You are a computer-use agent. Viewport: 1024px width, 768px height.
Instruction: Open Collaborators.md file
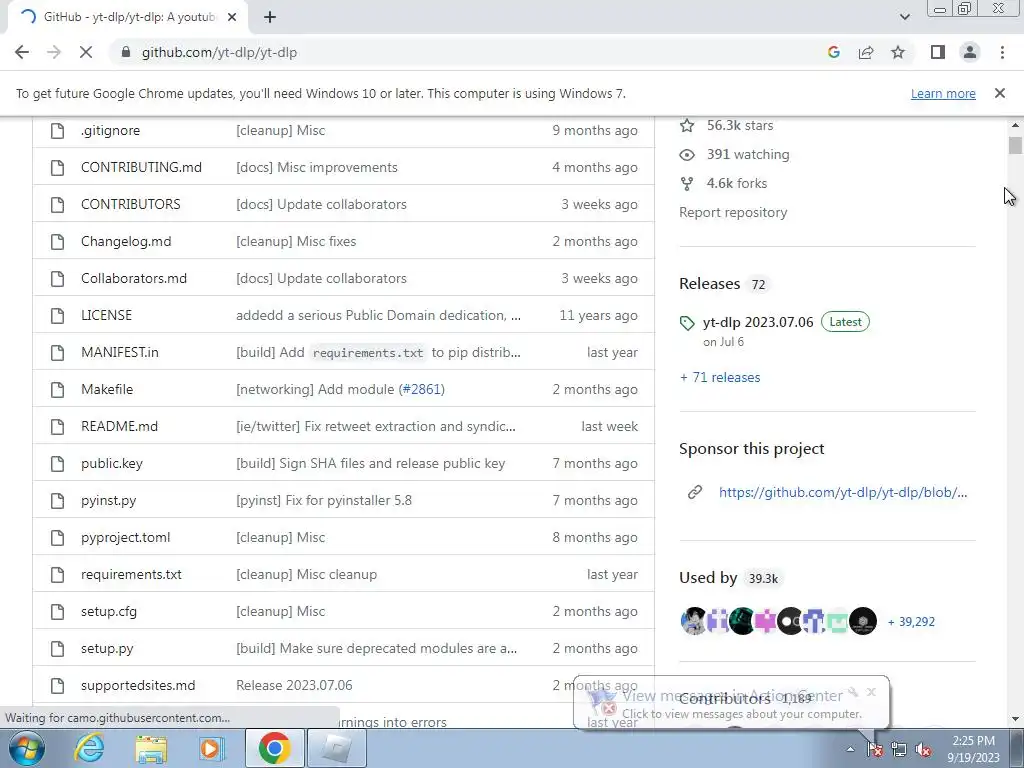134,278
